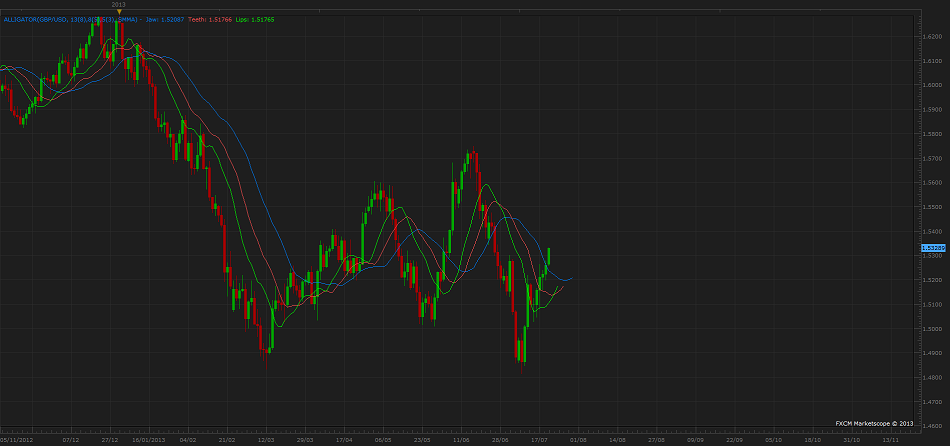Click the 05/11/2012 date on time axis
Screen dimensions: 950x446
pos(16,439)
